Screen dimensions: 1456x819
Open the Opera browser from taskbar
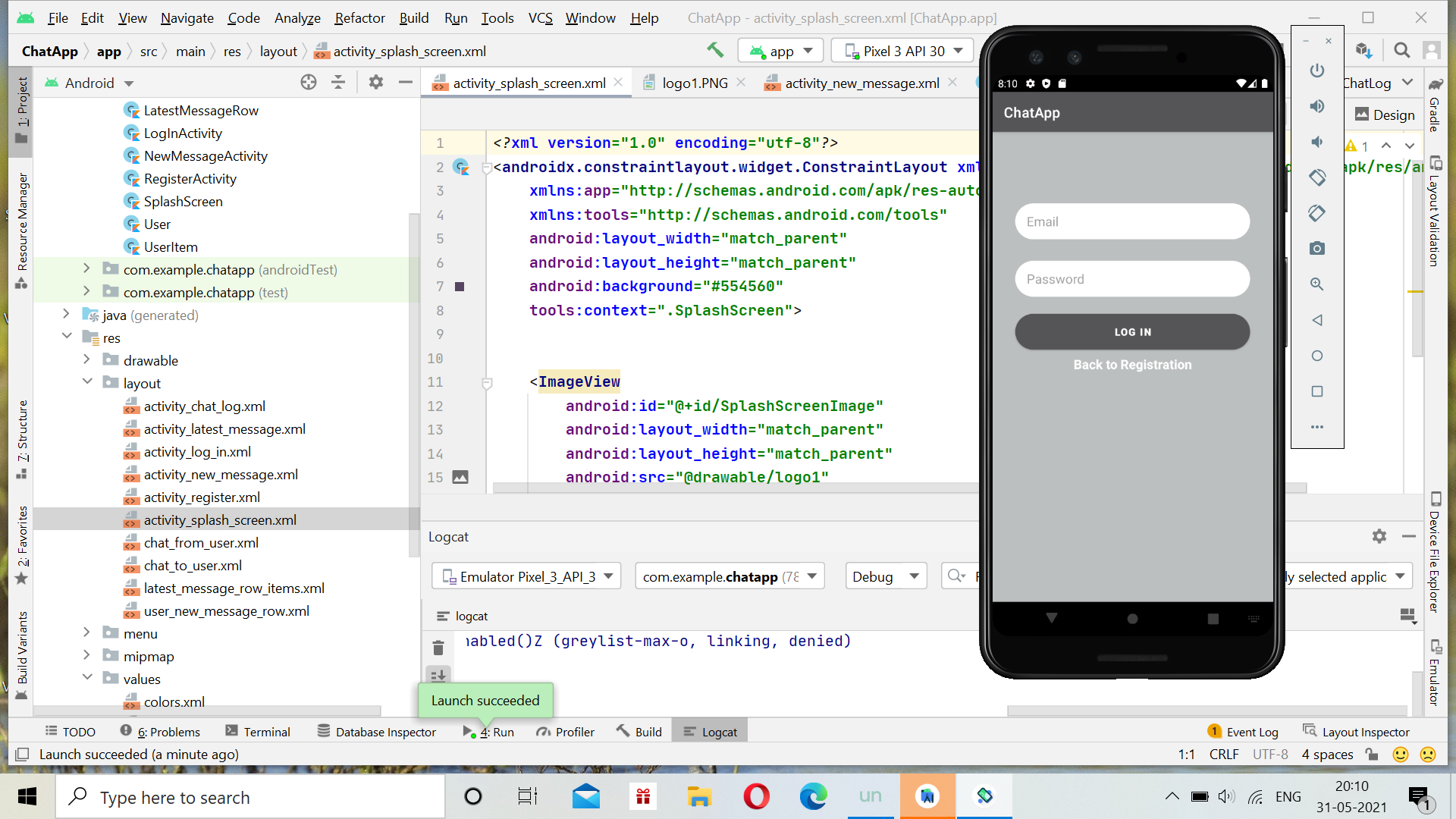(756, 796)
